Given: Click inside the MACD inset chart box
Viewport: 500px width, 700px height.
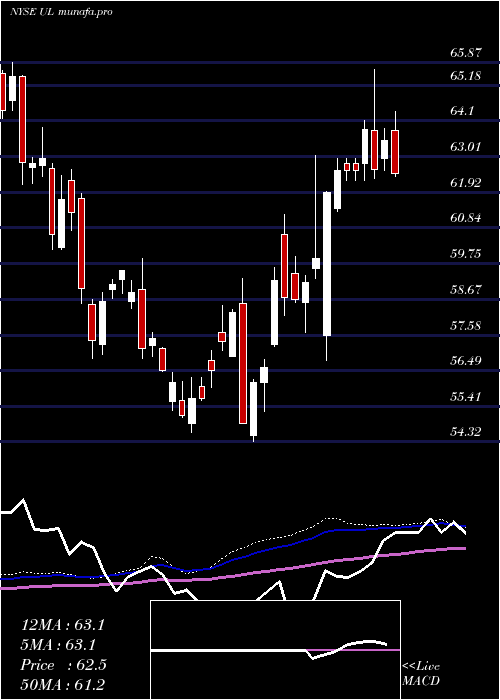Looking at the screenshot, I should click(275, 650).
